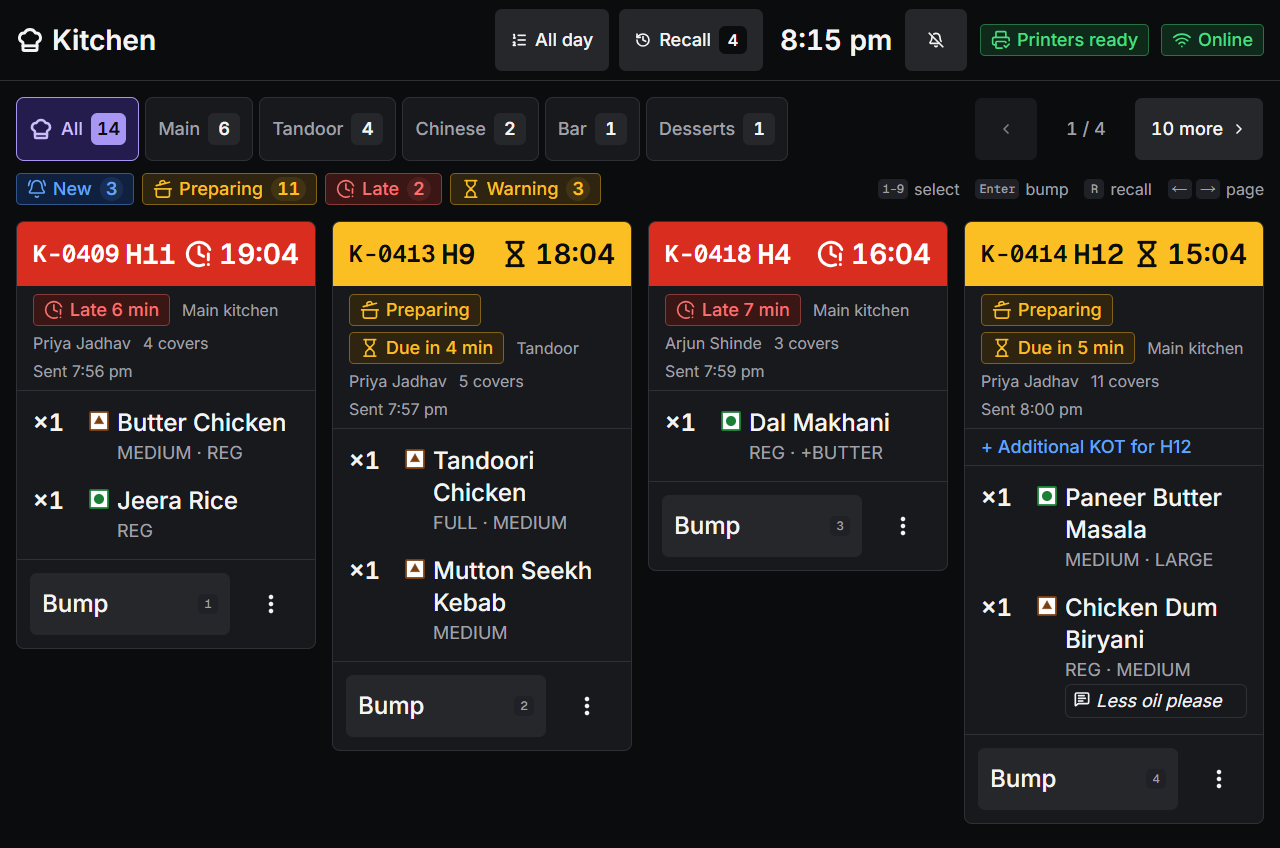This screenshot has width=1280, height=848.
Task: Switch to the Bar station tab
Action: pos(592,129)
